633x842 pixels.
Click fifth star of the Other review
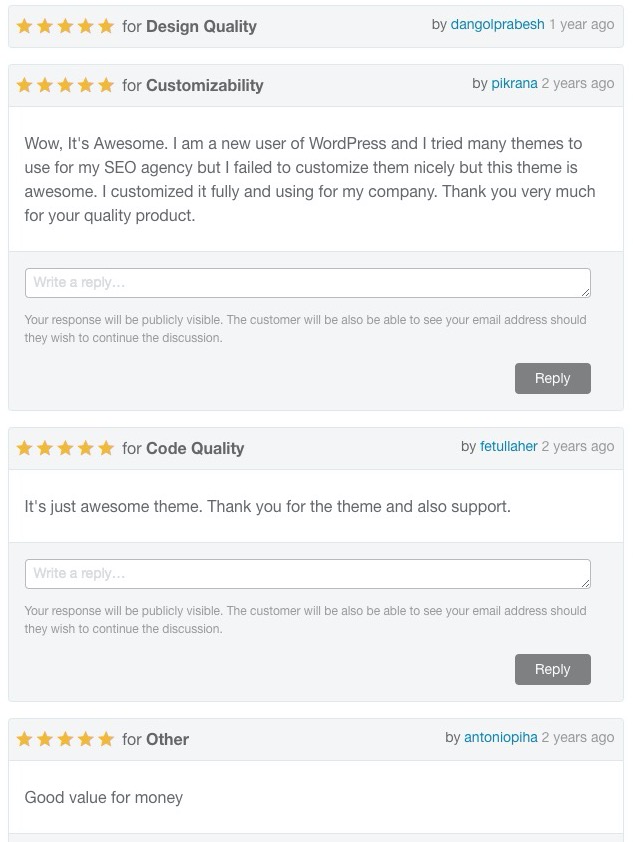tap(106, 740)
